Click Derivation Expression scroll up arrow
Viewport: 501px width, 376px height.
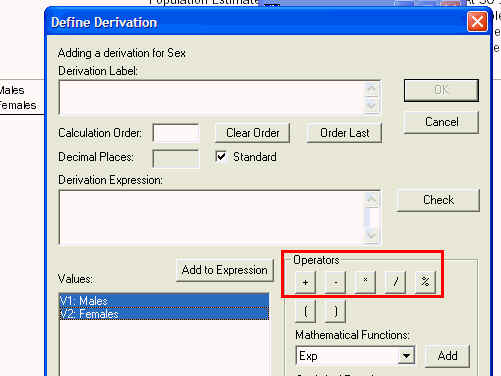(372, 199)
